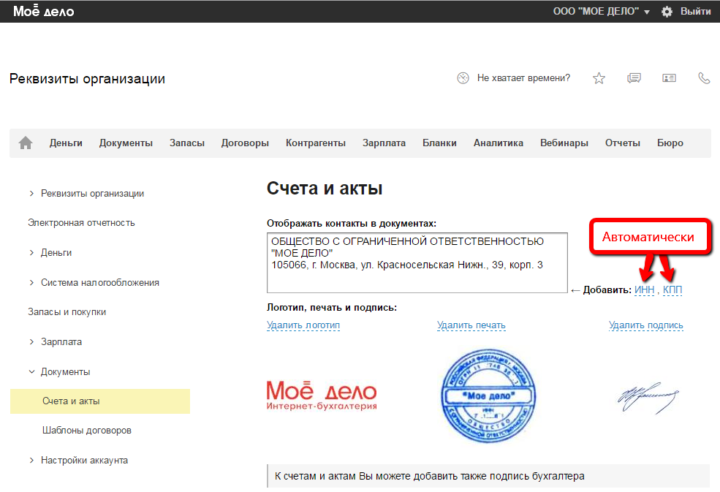The width and height of the screenshot is (720, 492).
Task: Open the Аналитика menu
Action: pyautogui.click(x=498, y=143)
